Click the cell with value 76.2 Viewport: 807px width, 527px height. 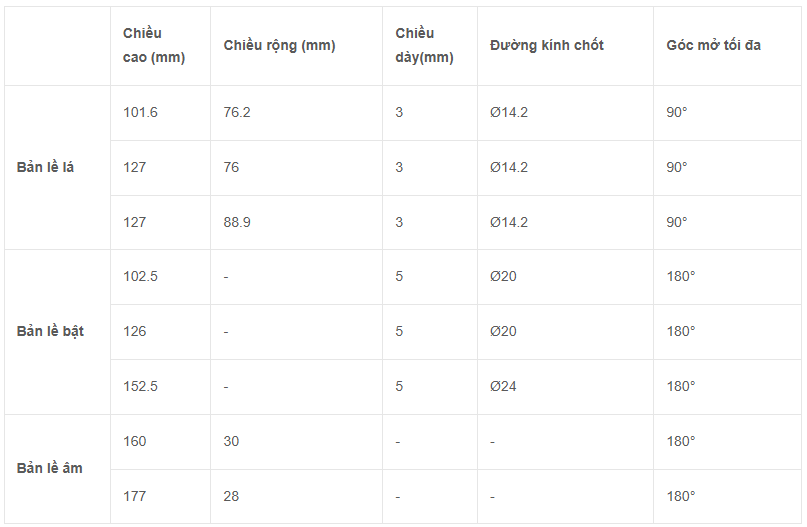(x=296, y=113)
